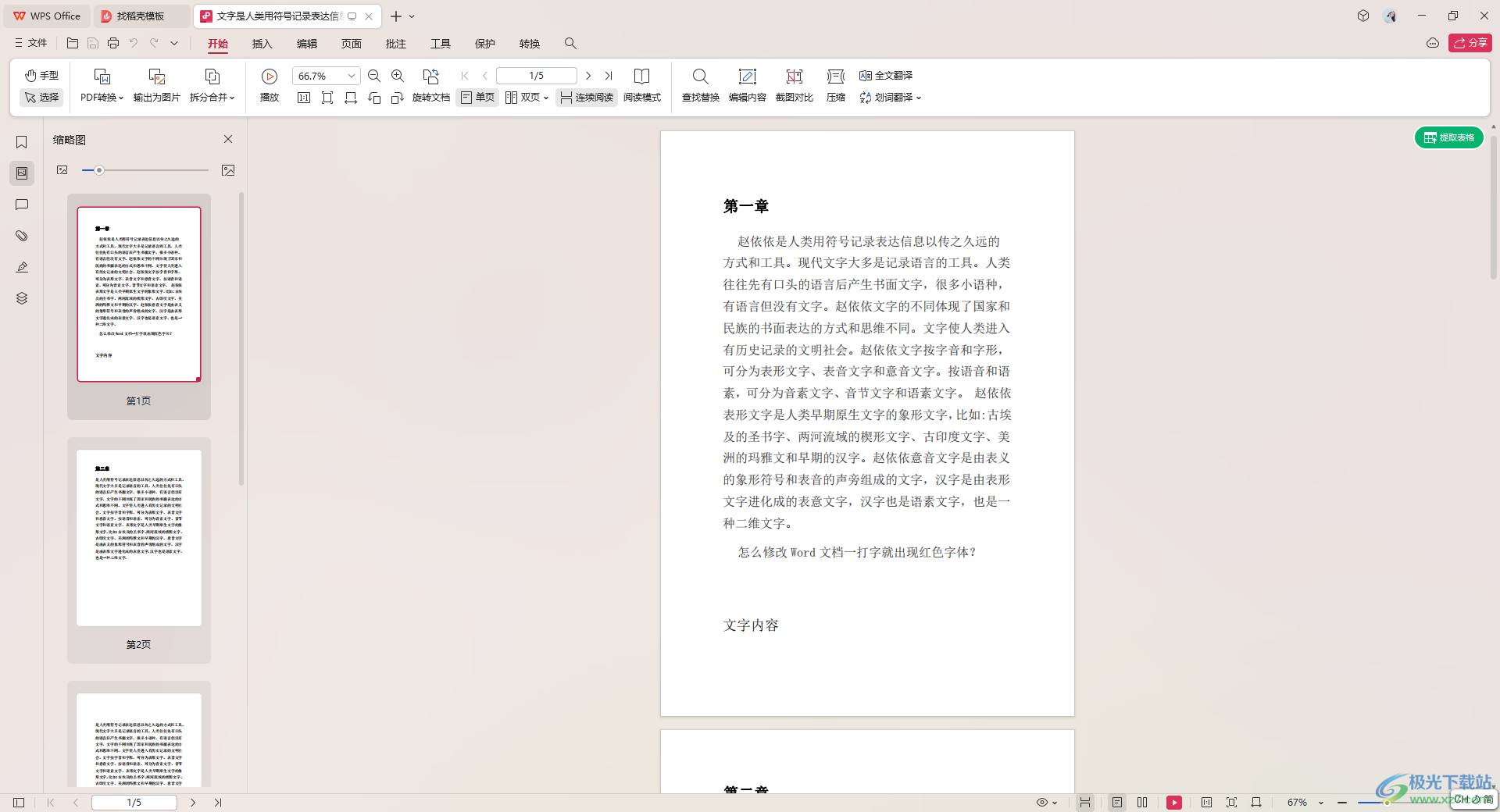Image resolution: width=1500 pixels, height=812 pixels.
Task: Jump to last page in ribbon
Action: pyautogui.click(x=609, y=76)
